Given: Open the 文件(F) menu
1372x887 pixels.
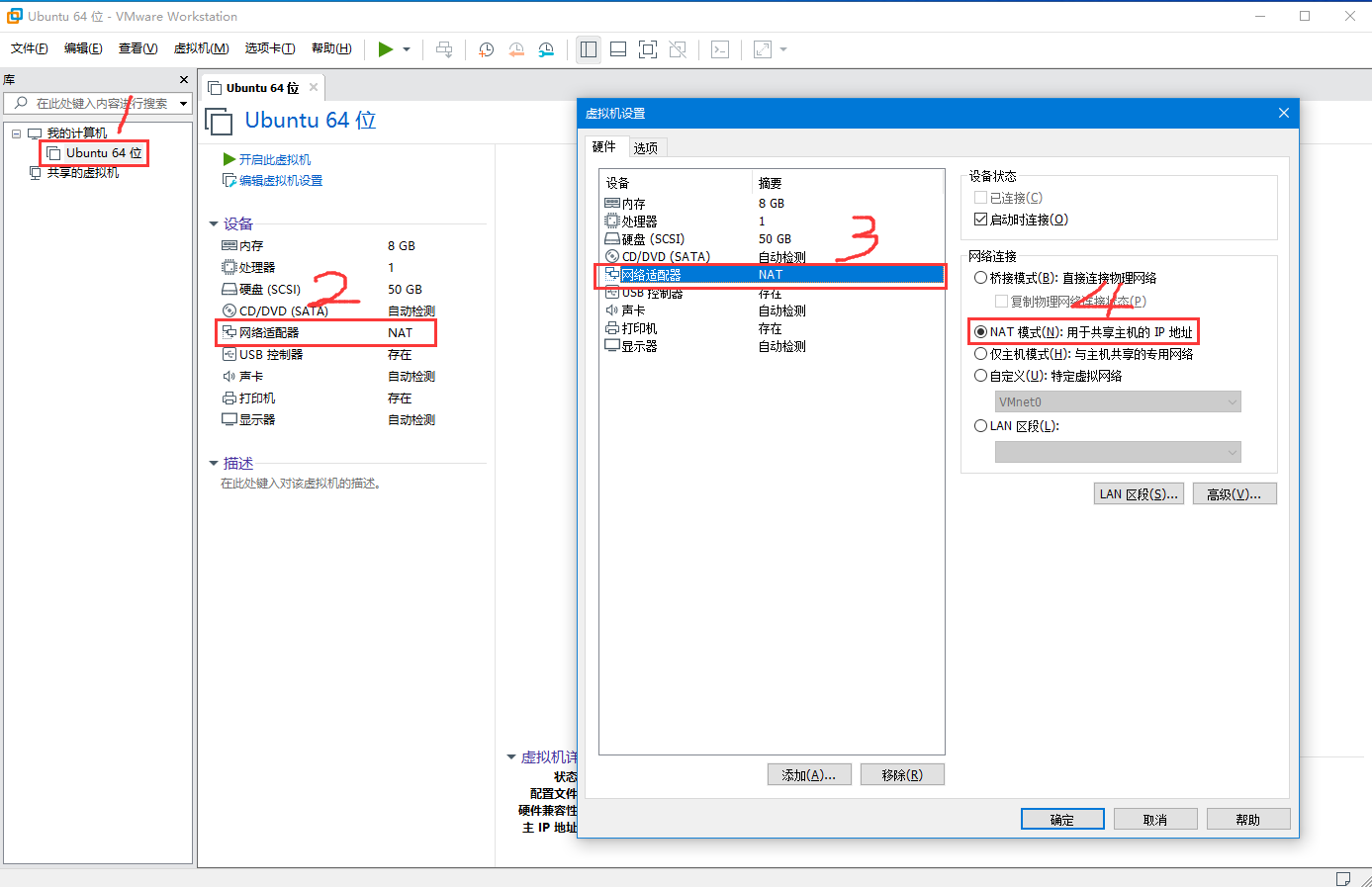Looking at the screenshot, I should pyautogui.click(x=29, y=48).
